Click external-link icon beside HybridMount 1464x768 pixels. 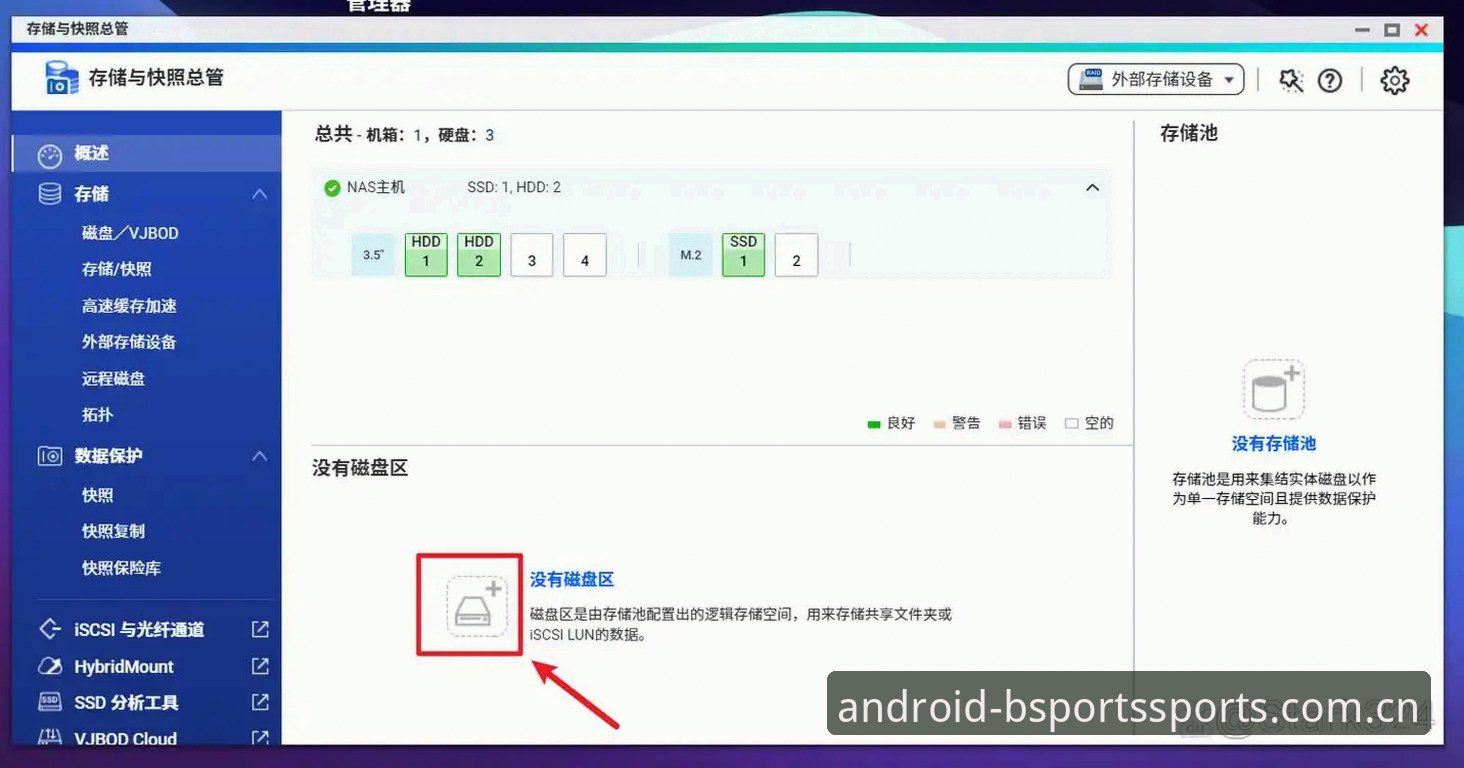260,666
